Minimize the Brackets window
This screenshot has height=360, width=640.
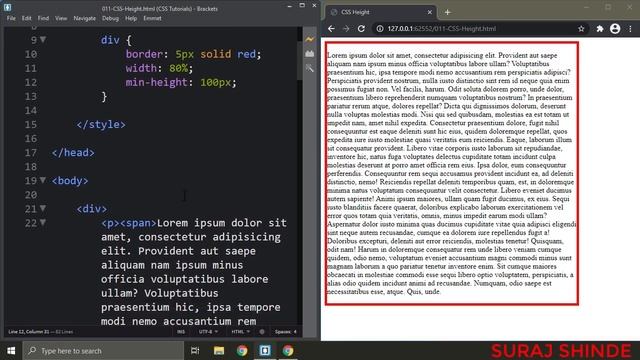pos(289,6)
